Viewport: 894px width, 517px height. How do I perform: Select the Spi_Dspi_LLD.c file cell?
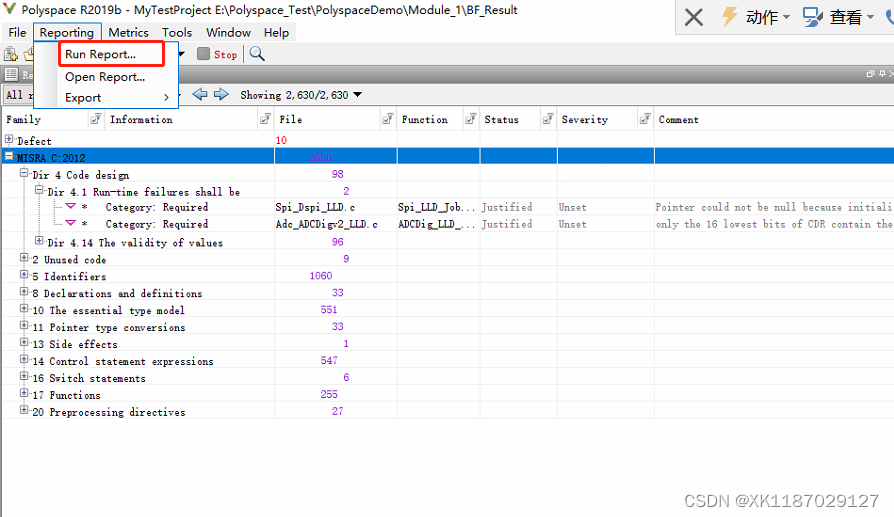click(315, 207)
